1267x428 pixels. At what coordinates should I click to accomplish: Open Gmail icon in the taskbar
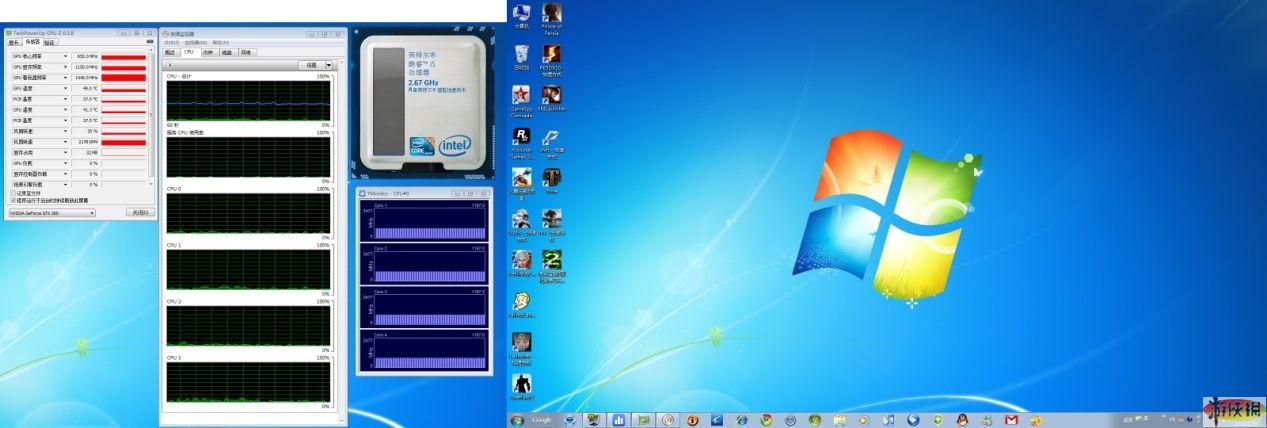(x=1011, y=420)
